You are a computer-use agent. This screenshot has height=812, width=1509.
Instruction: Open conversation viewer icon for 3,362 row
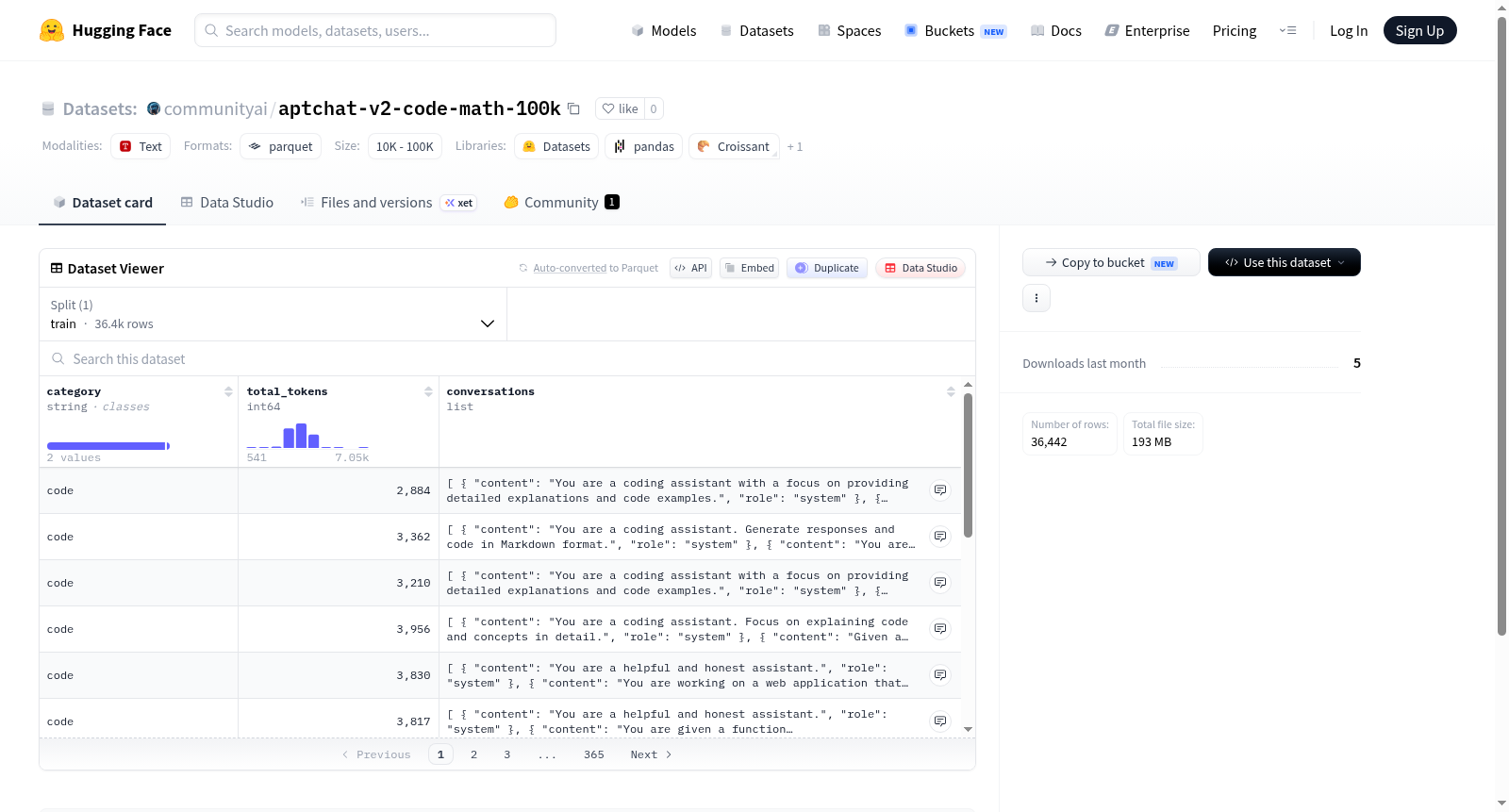940,537
